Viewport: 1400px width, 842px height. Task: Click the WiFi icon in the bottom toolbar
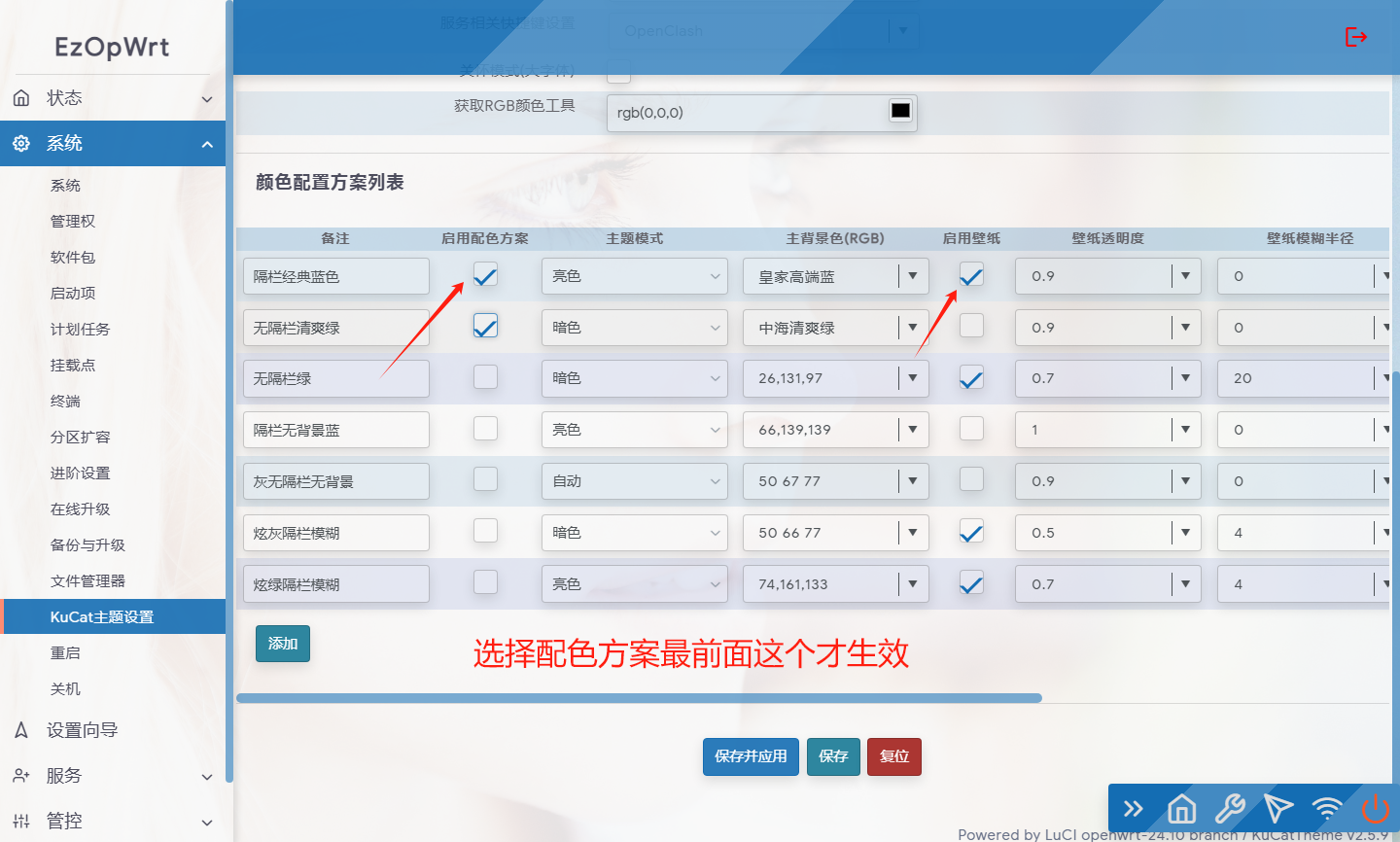coord(1326,808)
